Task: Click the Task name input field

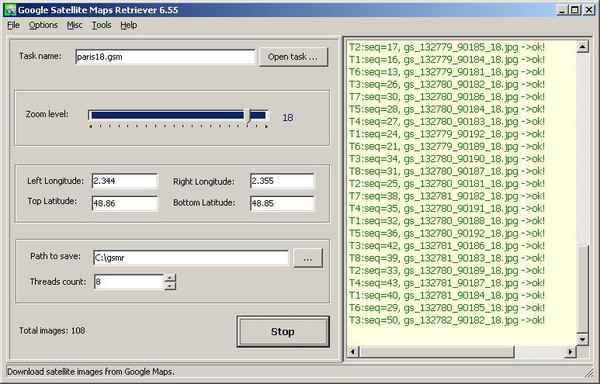Action: tap(165, 57)
